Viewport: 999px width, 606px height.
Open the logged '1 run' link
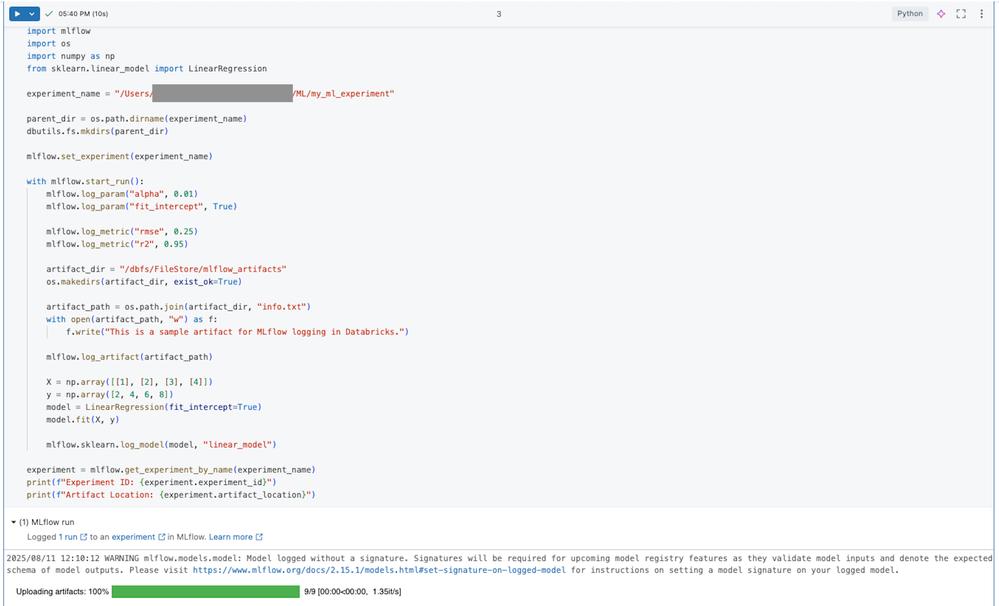point(68,537)
